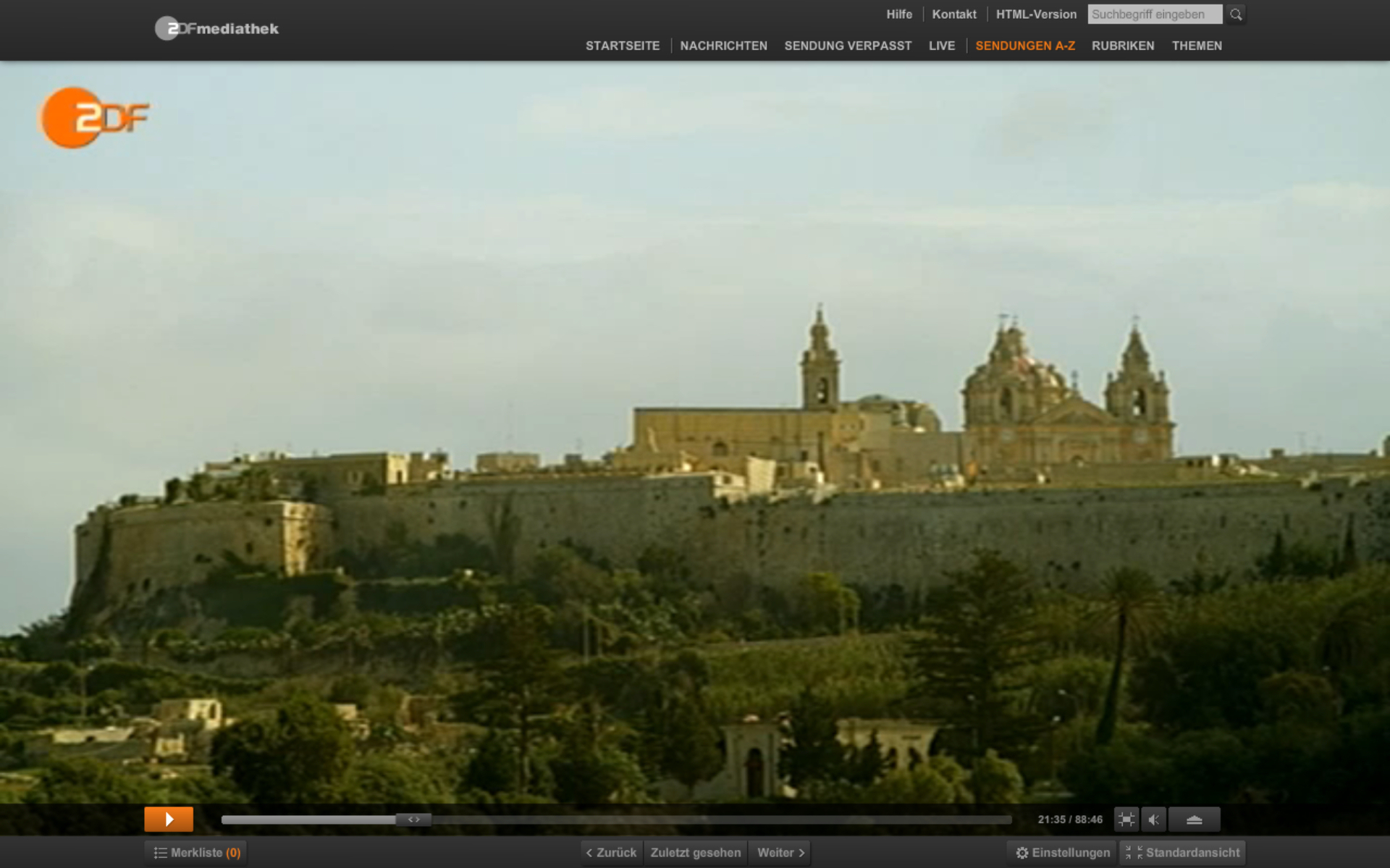Go to the LIVE section
Image resolution: width=1390 pixels, height=868 pixels.
coord(942,46)
